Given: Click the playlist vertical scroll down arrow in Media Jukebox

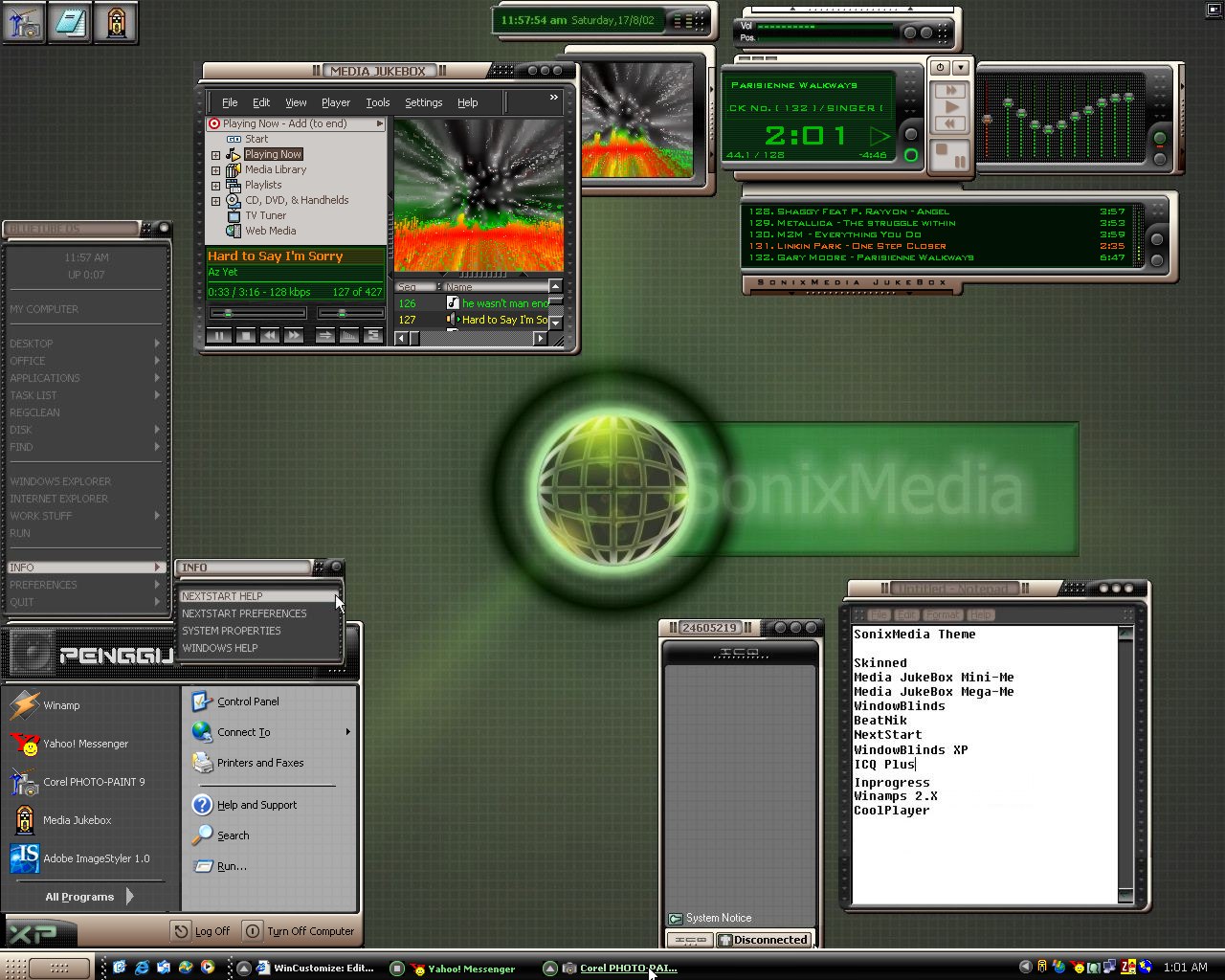Looking at the screenshot, I should tap(555, 323).
